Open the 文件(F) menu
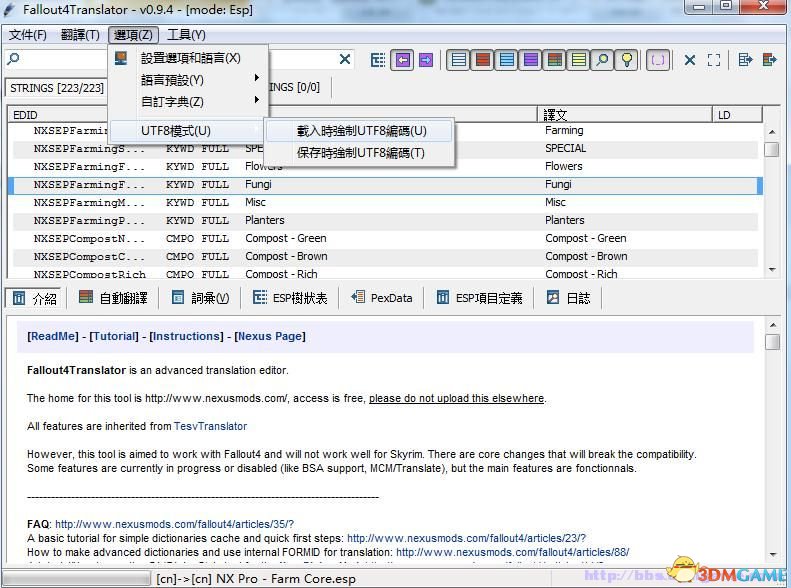The width and height of the screenshot is (791, 588). [x=28, y=35]
